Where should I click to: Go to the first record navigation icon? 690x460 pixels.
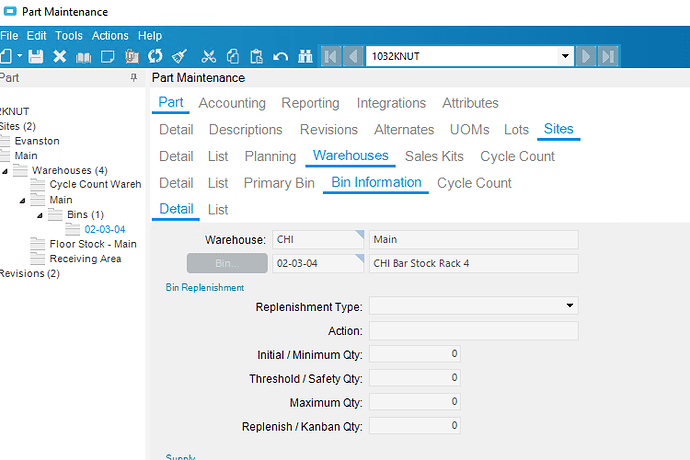coord(331,56)
